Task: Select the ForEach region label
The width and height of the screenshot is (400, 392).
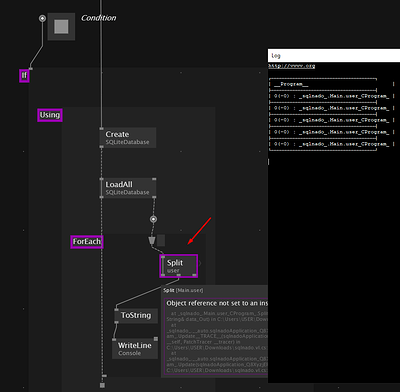Action: point(87,242)
